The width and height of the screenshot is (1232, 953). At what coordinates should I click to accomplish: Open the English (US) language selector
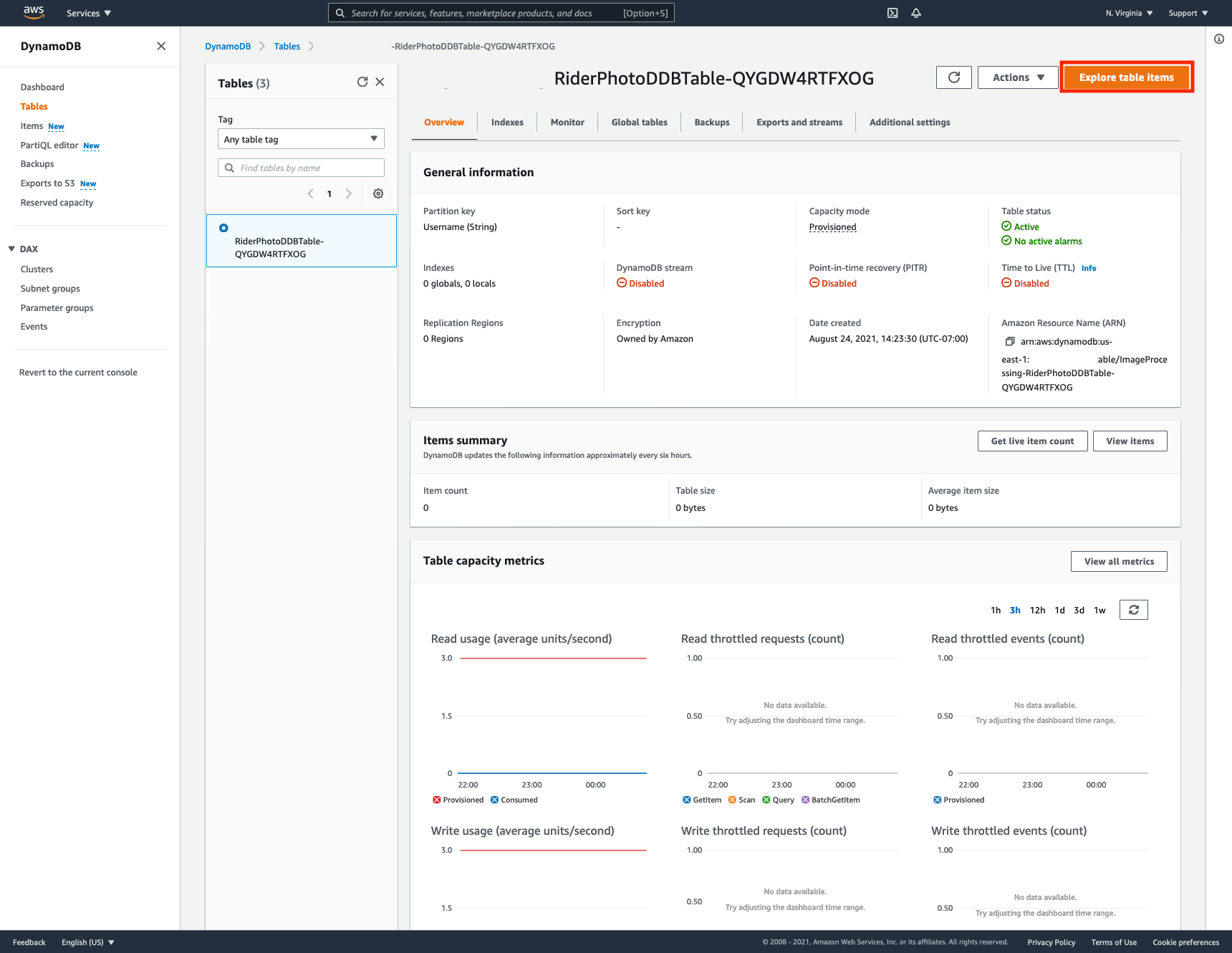(x=87, y=942)
